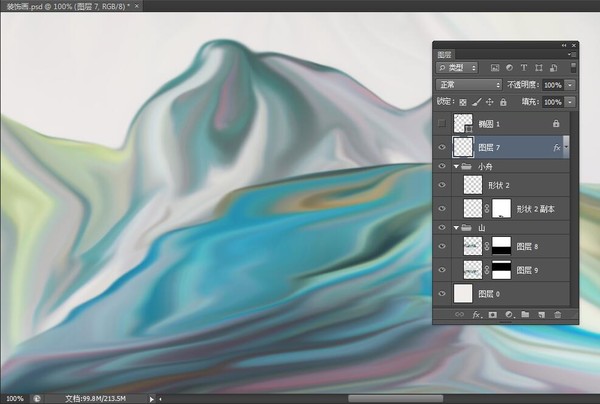Select the 图层 8 layer mask thumbnail
Screen dimensions: 600x404
click(x=501, y=246)
